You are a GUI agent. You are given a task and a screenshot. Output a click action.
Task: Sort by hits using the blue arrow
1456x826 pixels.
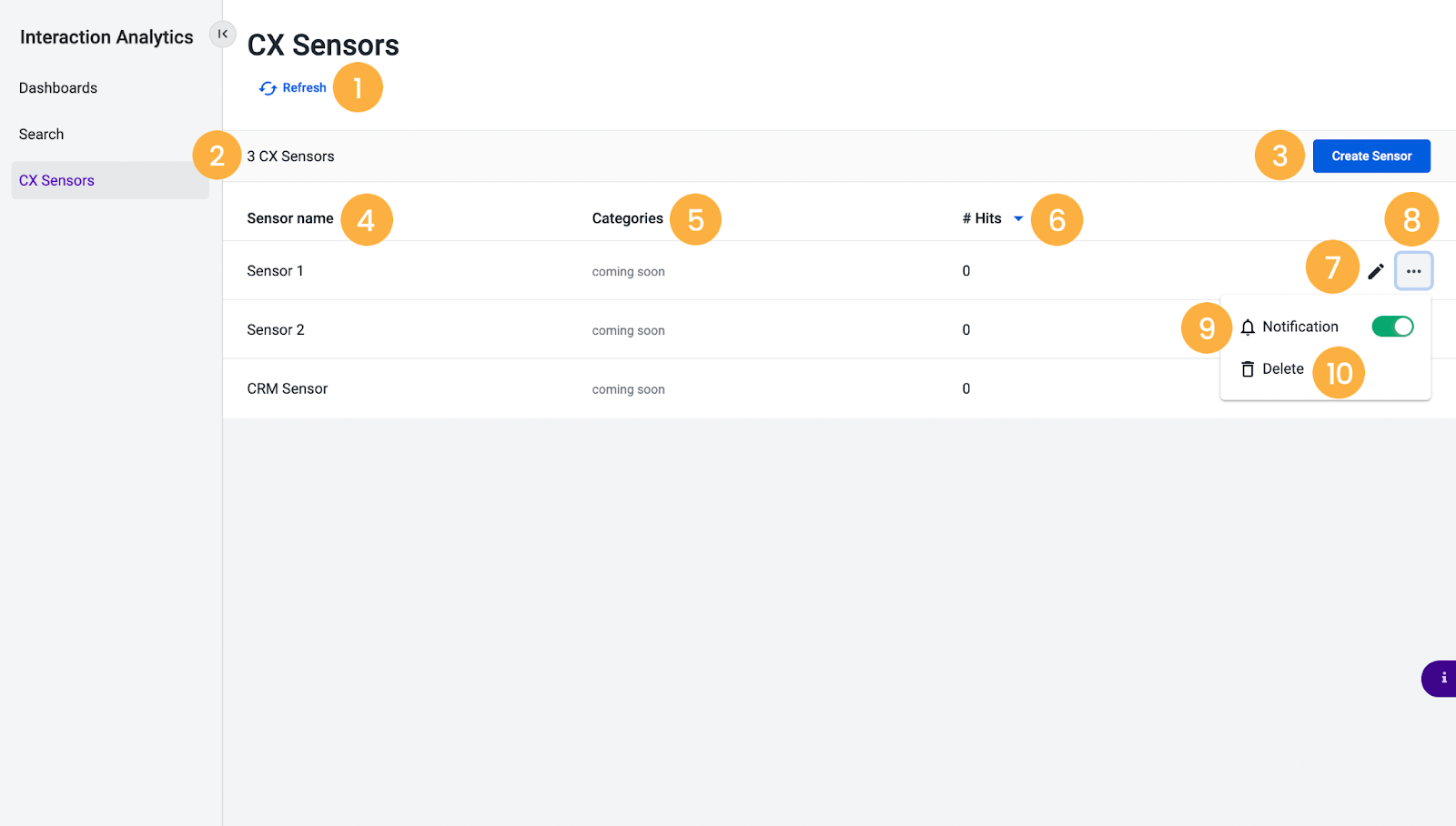1018,219
